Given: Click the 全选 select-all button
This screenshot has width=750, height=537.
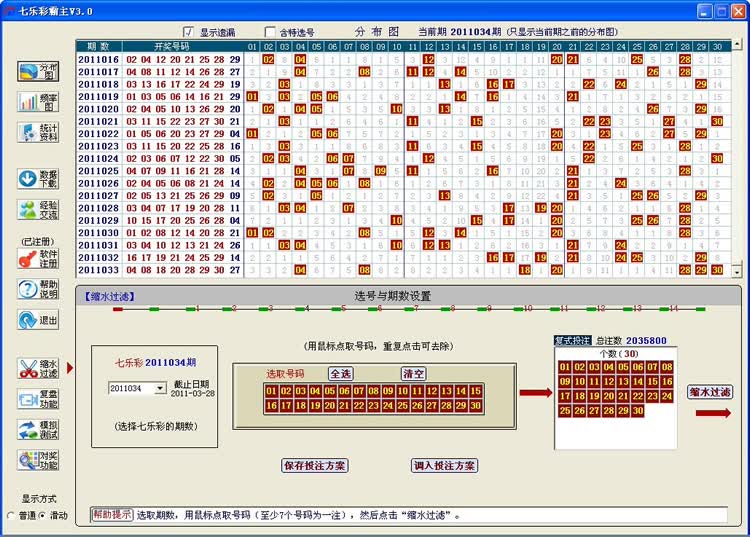Looking at the screenshot, I should click(341, 373).
